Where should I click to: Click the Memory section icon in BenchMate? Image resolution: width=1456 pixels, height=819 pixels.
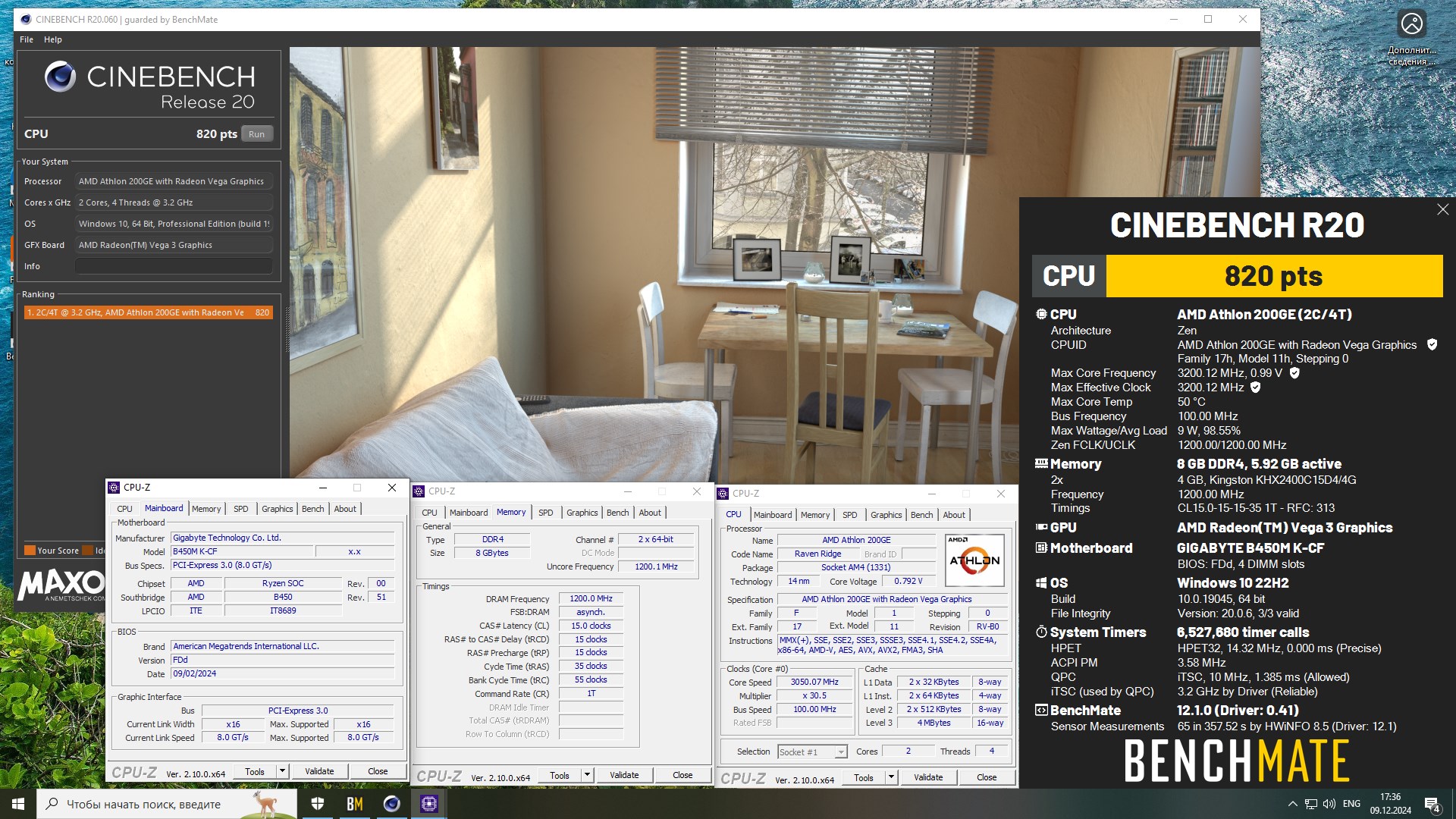[1041, 463]
